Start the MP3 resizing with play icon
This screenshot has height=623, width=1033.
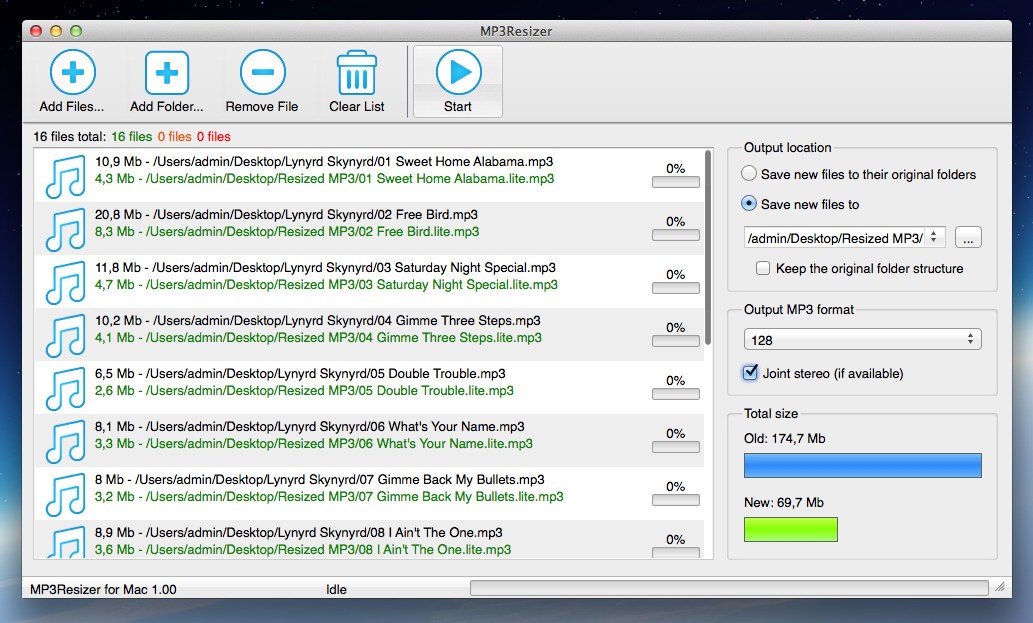[x=458, y=73]
